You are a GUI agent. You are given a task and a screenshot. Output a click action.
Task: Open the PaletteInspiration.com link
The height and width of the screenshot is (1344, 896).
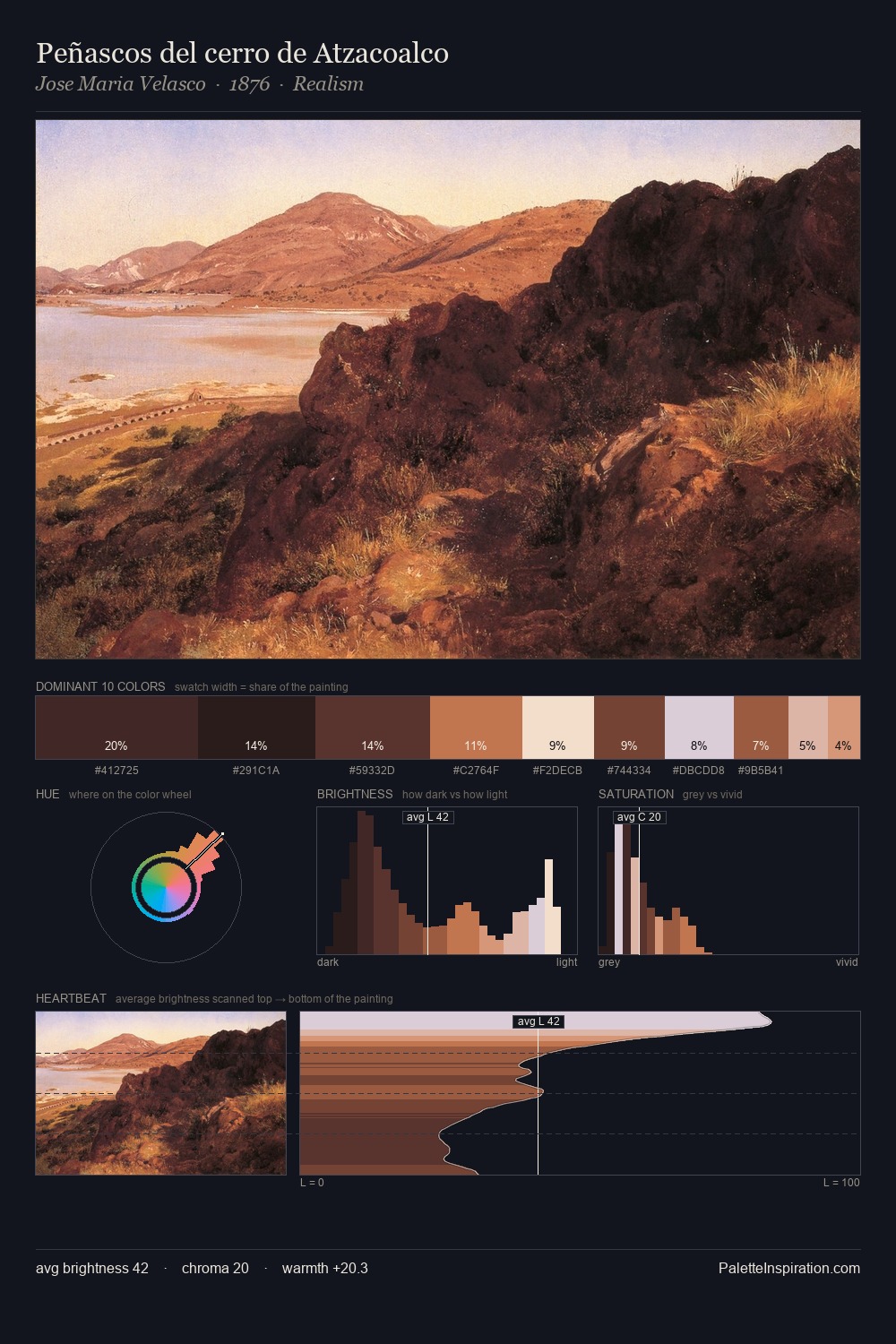[788, 1269]
